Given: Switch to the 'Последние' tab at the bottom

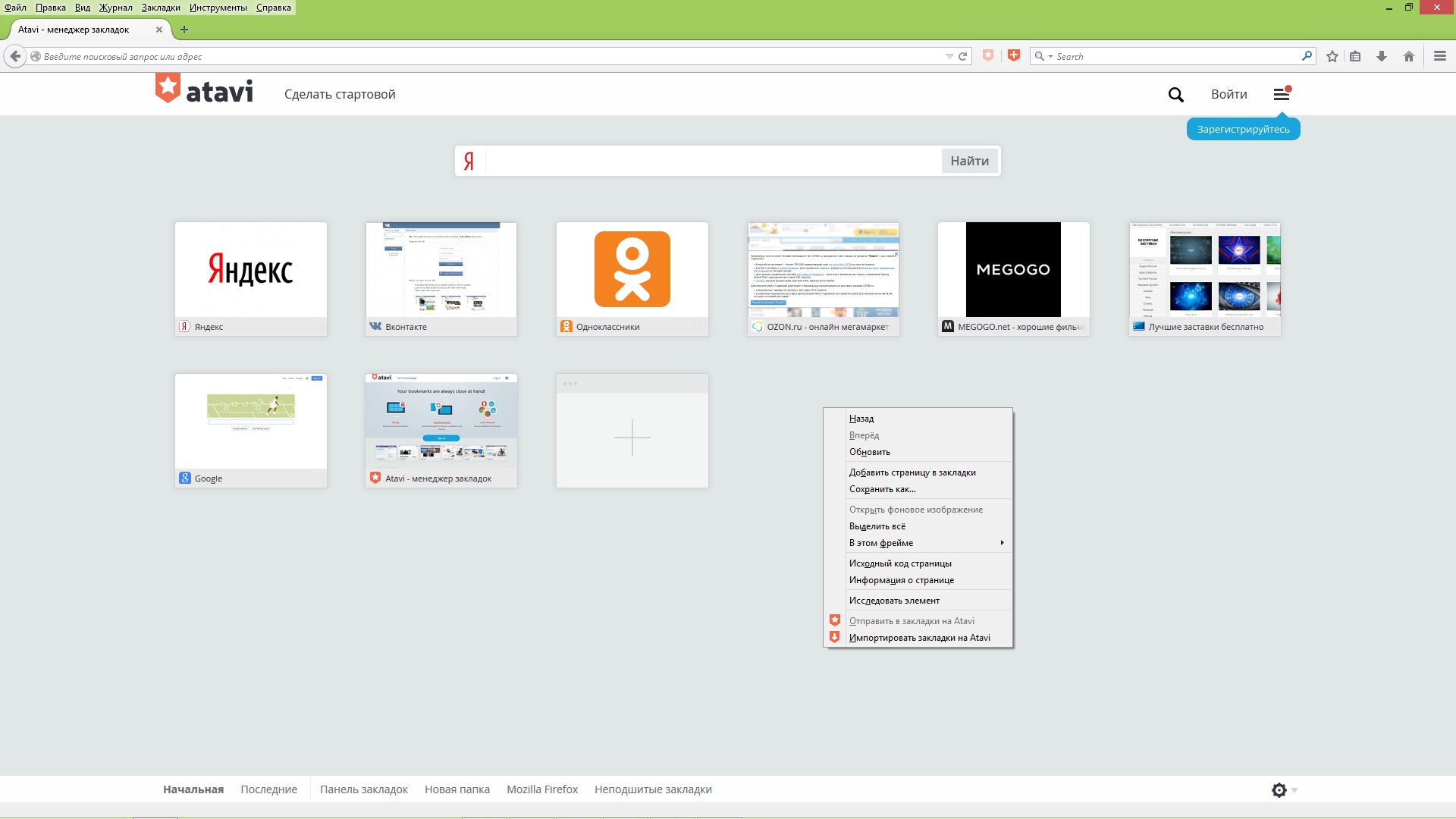Looking at the screenshot, I should pos(269,789).
